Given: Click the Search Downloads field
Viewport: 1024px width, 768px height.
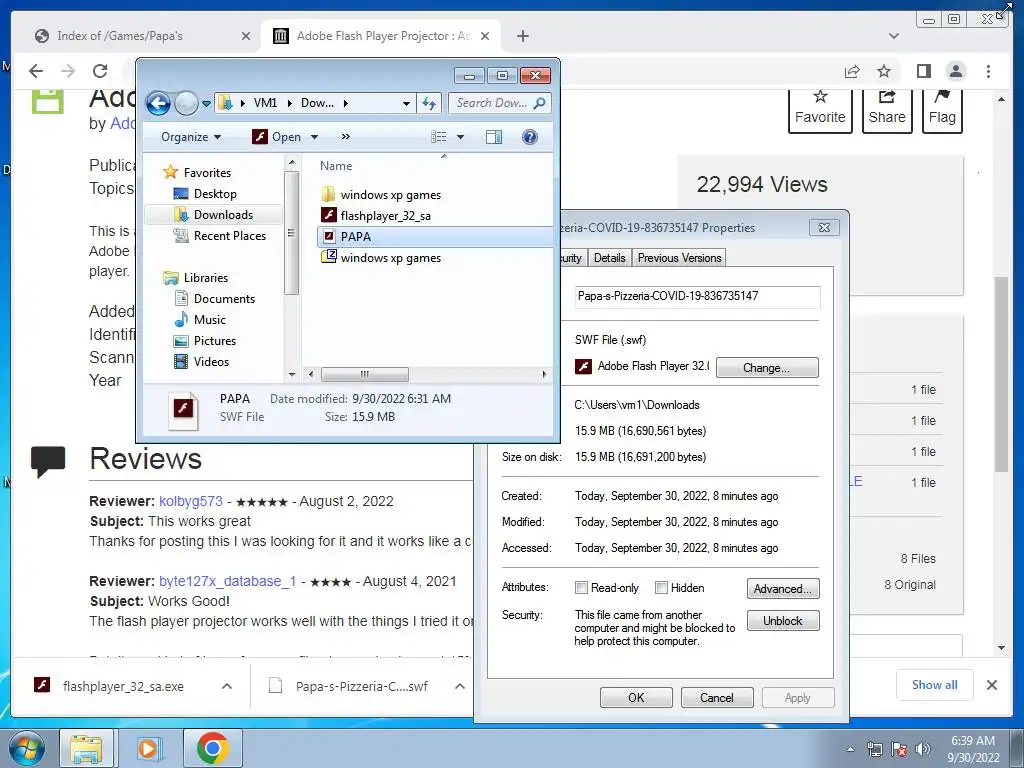Looking at the screenshot, I should (x=500, y=103).
